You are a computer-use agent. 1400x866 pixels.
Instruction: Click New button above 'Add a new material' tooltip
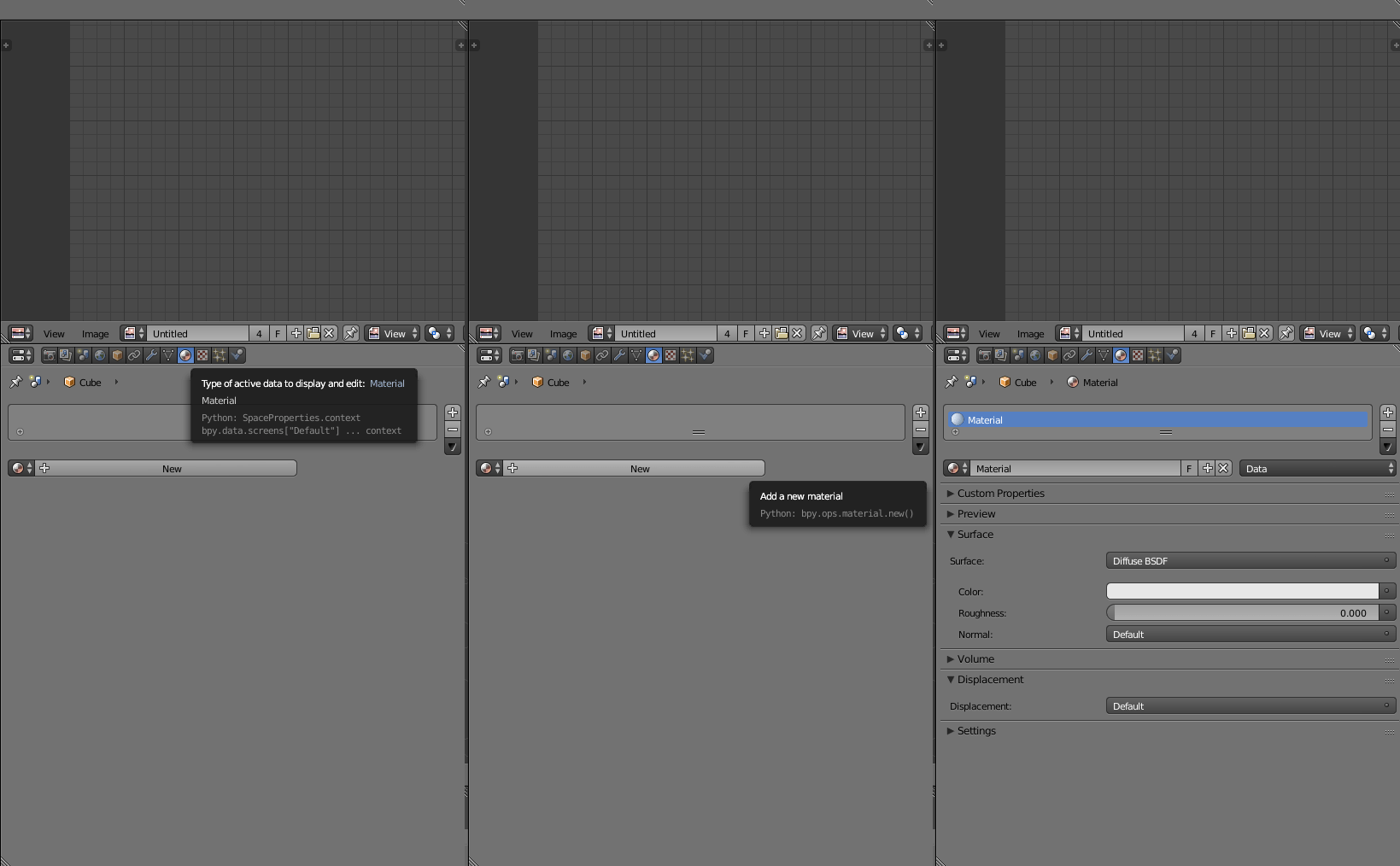639,468
